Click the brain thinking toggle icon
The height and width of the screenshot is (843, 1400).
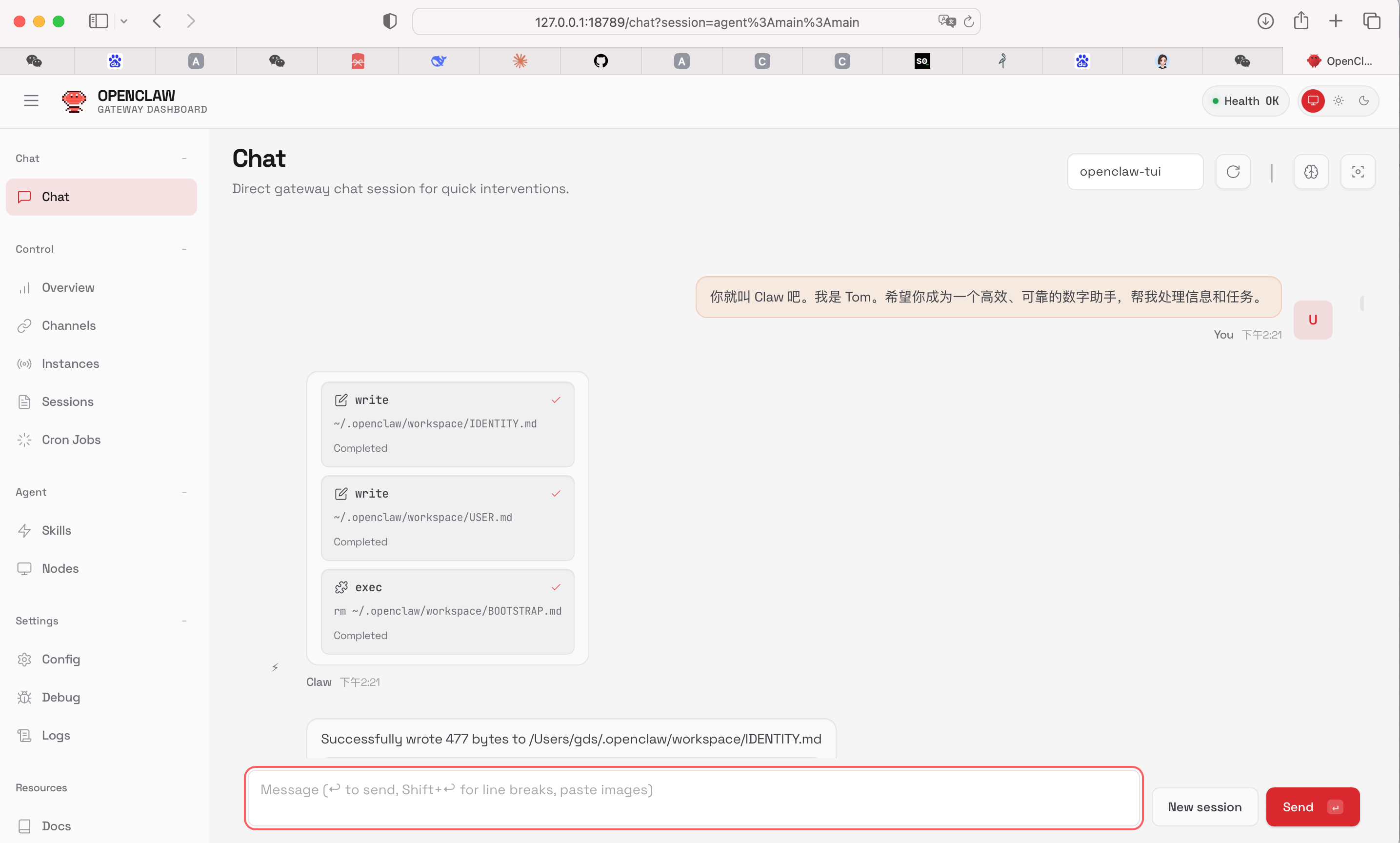click(x=1311, y=172)
